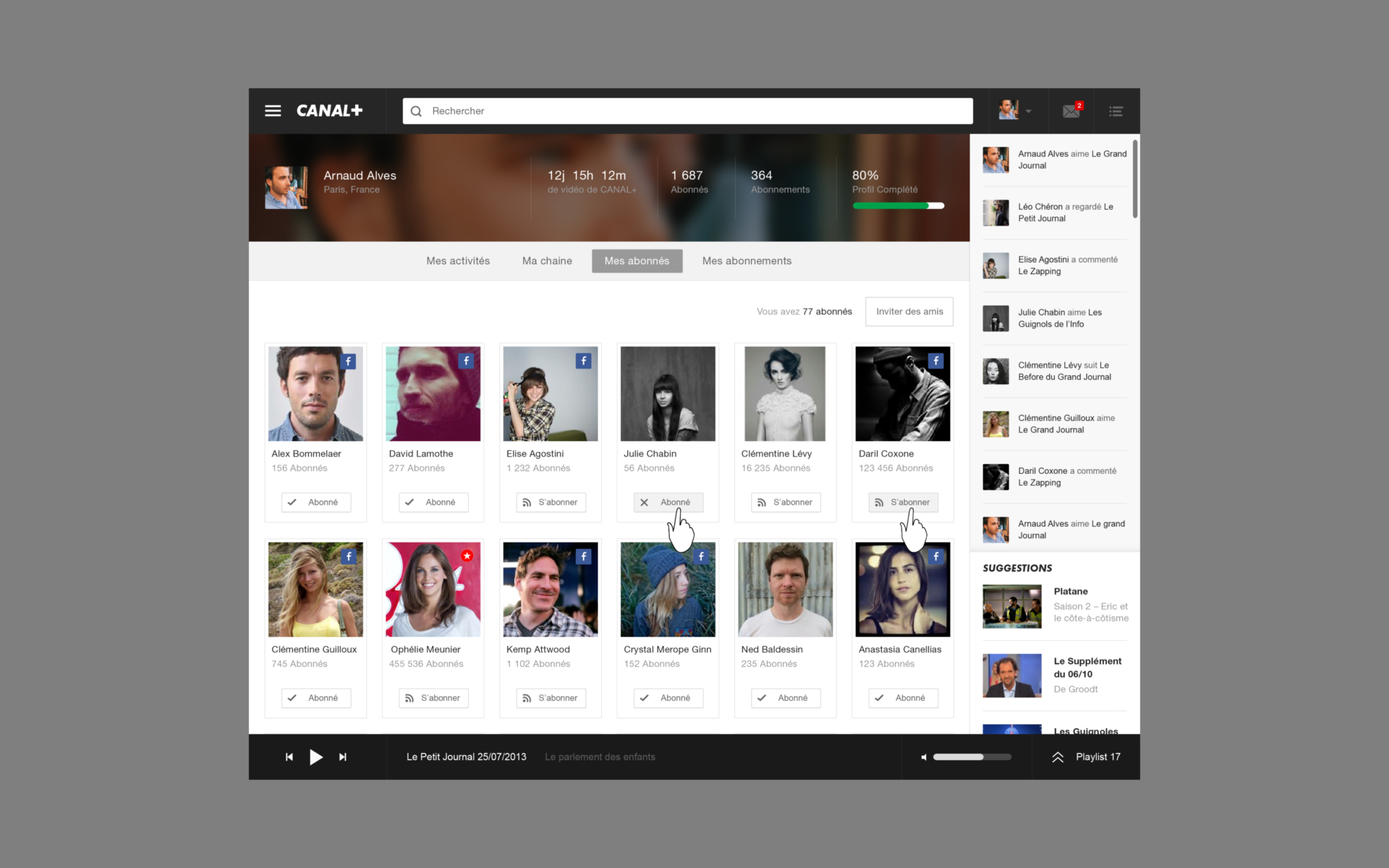The image size is (1389, 868).
Task: Go to the previous track
Action: click(x=289, y=757)
